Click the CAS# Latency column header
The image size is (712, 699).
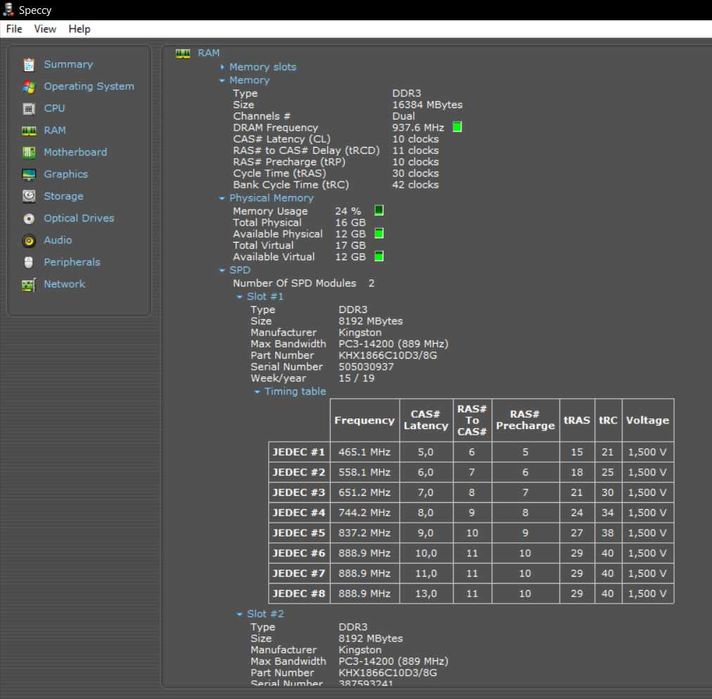426,420
